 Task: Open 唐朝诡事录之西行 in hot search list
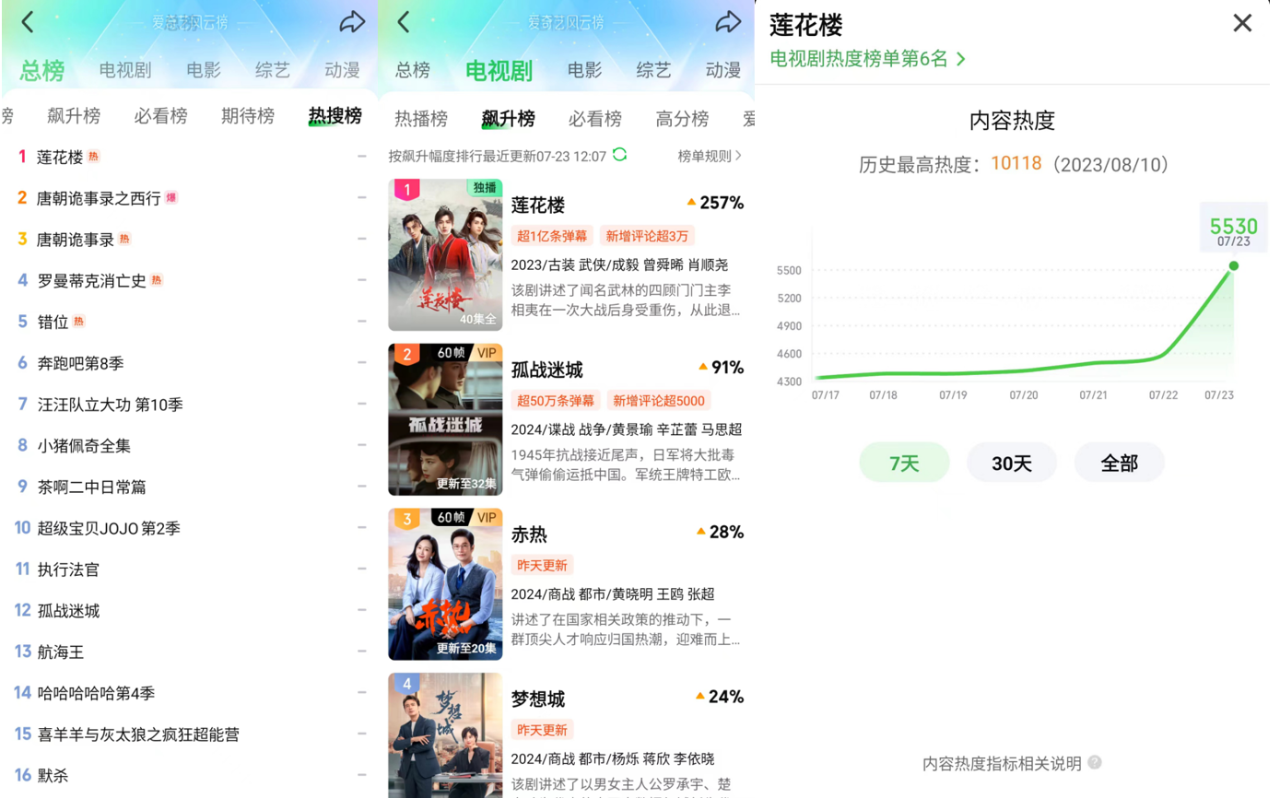tap(99, 198)
